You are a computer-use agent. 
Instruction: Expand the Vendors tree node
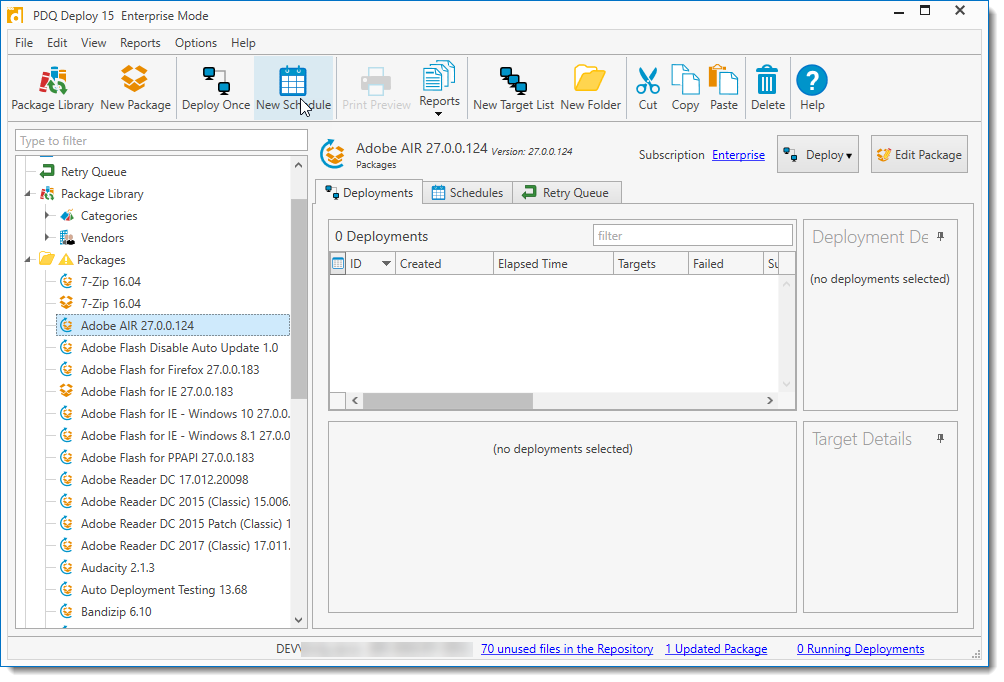click(x=47, y=238)
